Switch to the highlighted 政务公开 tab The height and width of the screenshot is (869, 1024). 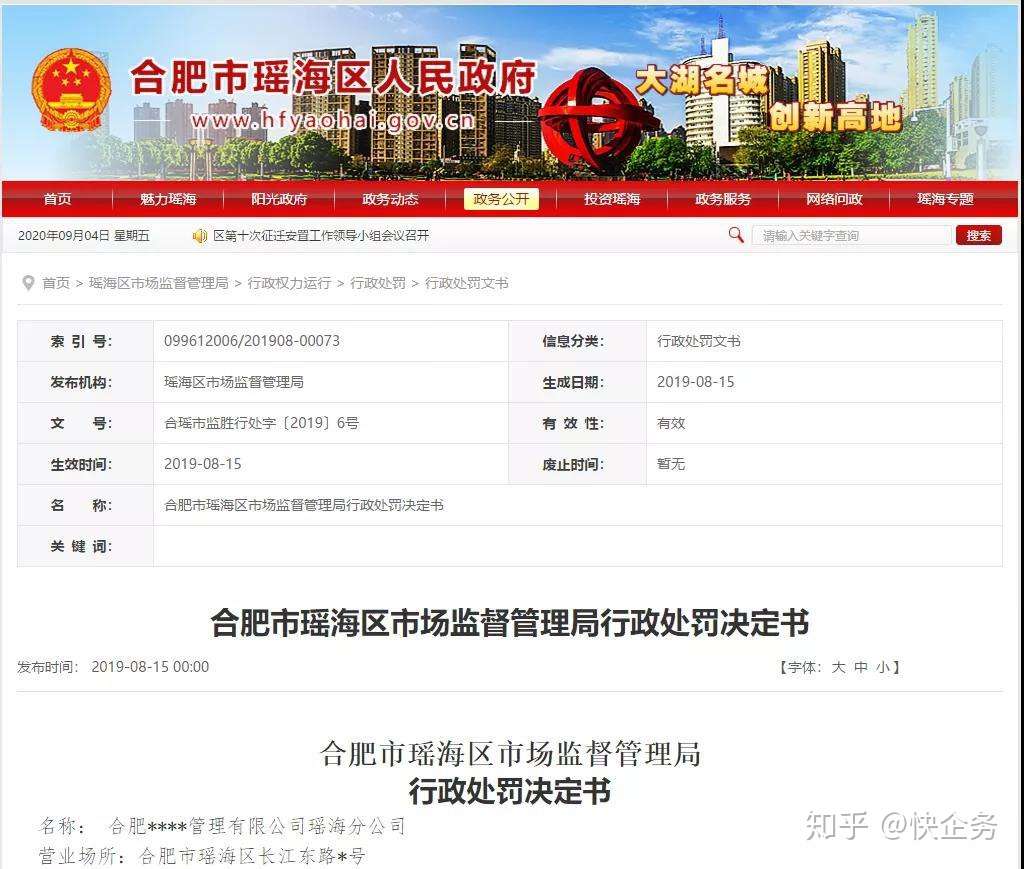(x=501, y=198)
